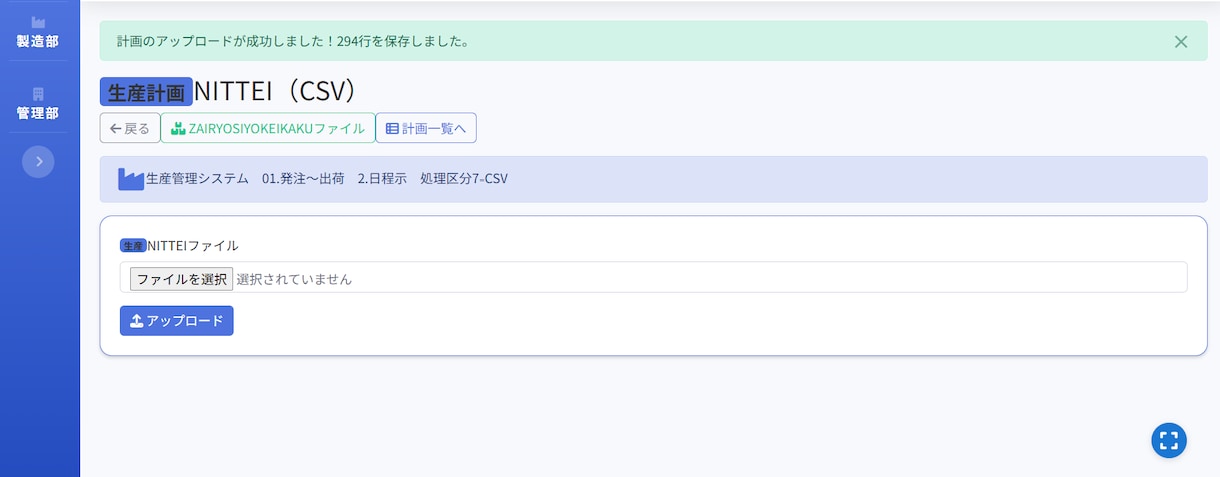This screenshot has height=477, width=1220.
Task: Click the 生産計画 badge in the heading
Action: (146, 92)
